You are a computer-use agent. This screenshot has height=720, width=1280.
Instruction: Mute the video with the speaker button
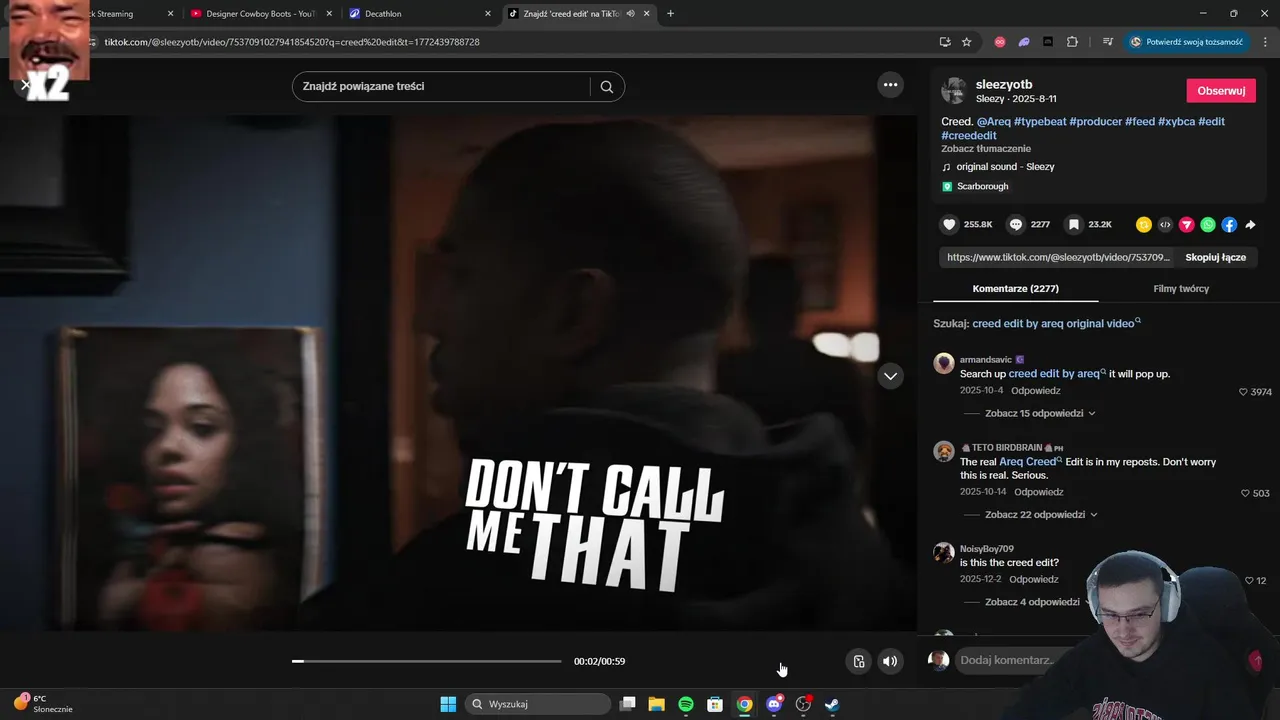(890, 661)
